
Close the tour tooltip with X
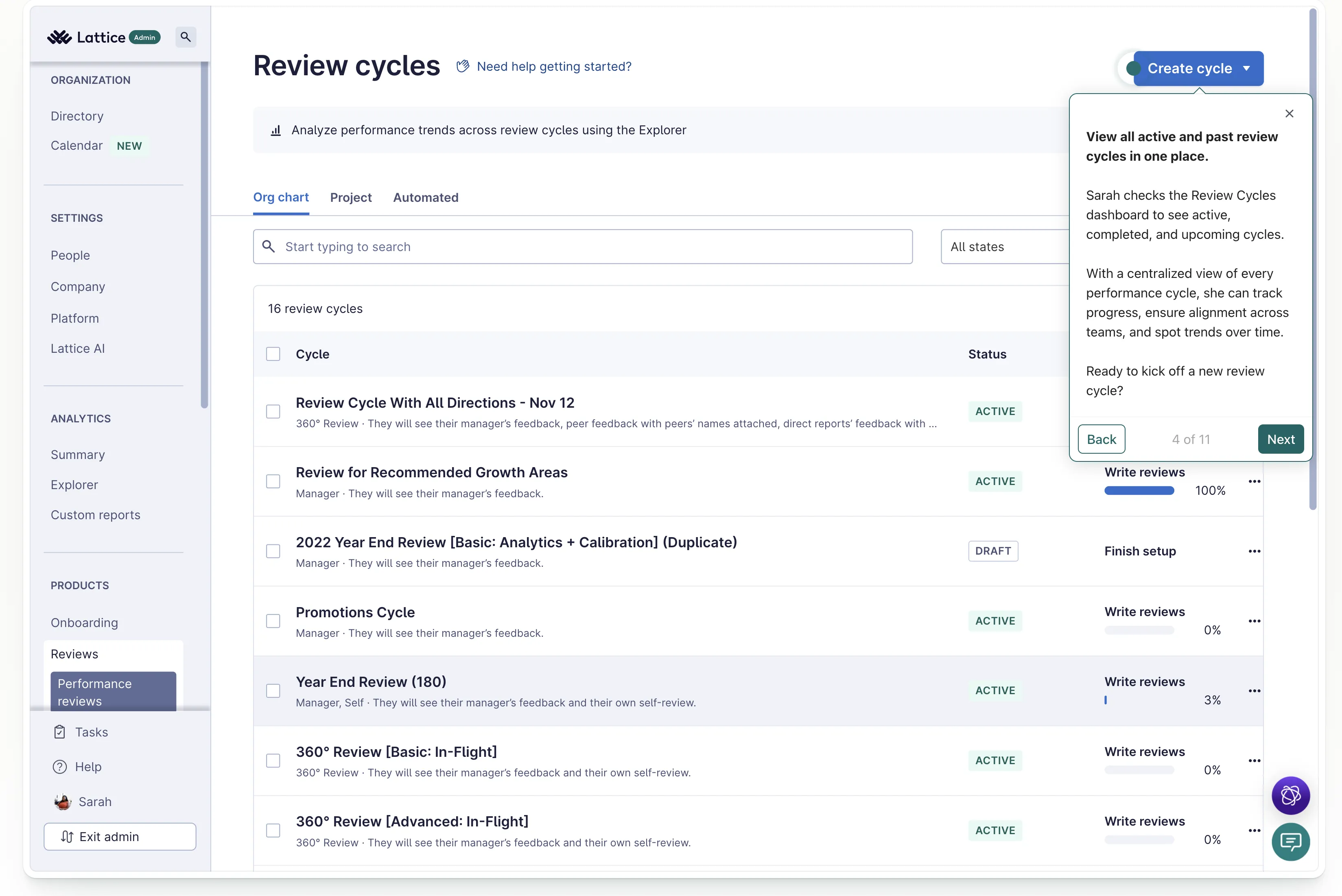tap(1289, 114)
